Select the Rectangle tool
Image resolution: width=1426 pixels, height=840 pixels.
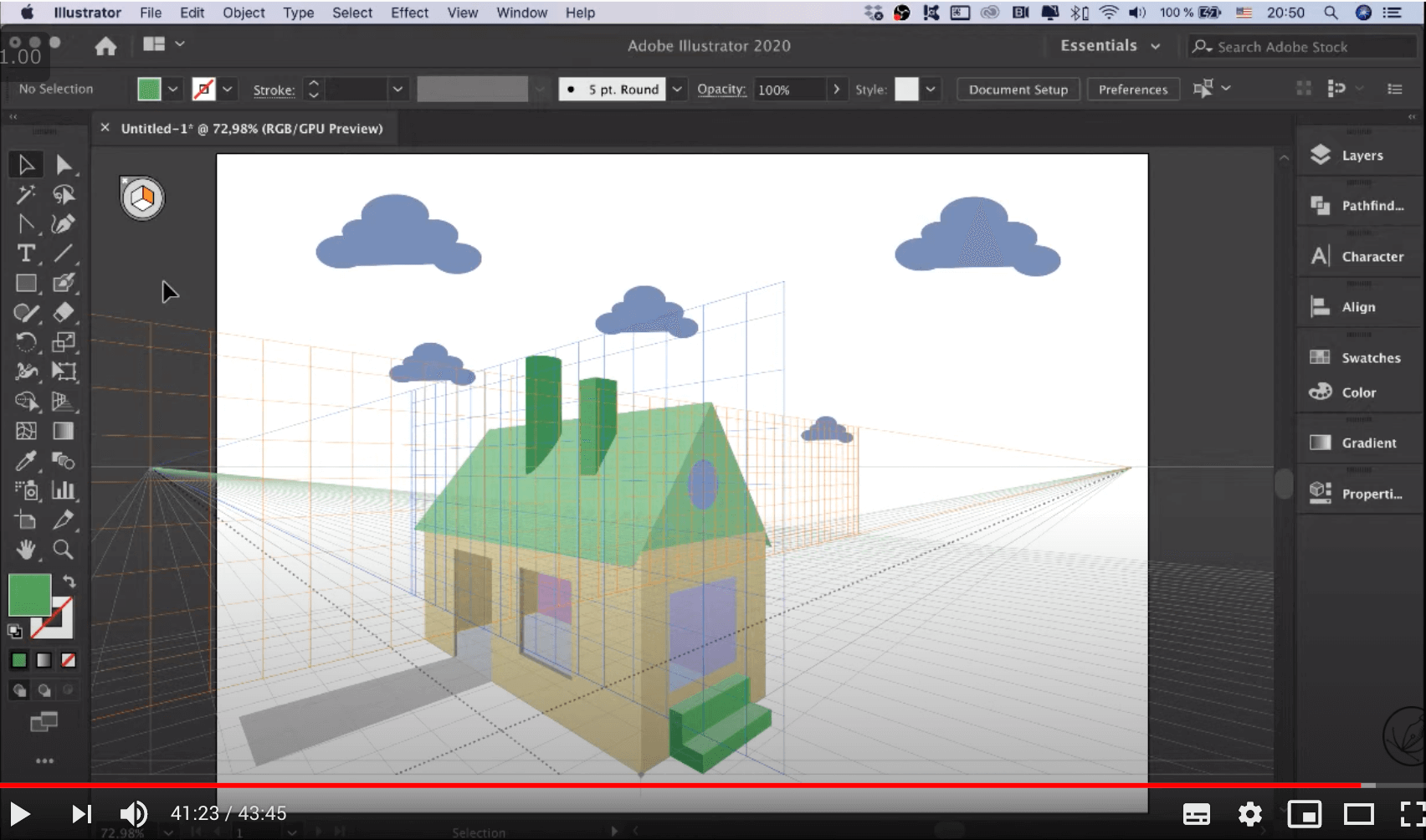(x=26, y=284)
